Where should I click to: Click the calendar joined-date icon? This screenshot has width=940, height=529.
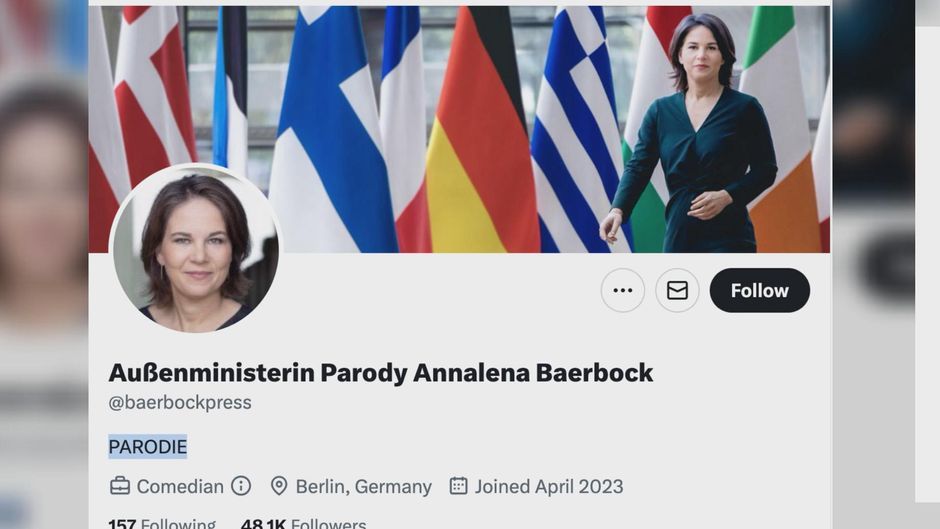pyautogui.click(x=459, y=486)
